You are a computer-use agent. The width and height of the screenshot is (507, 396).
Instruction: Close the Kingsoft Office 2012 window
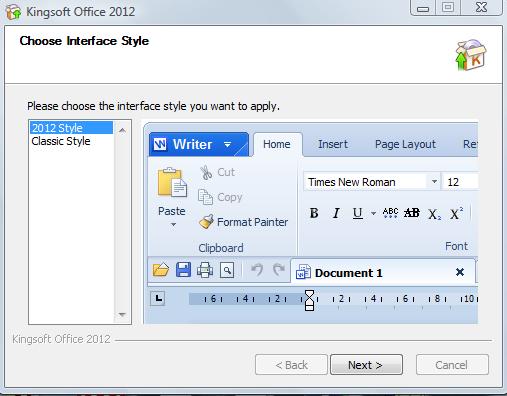coord(481,8)
